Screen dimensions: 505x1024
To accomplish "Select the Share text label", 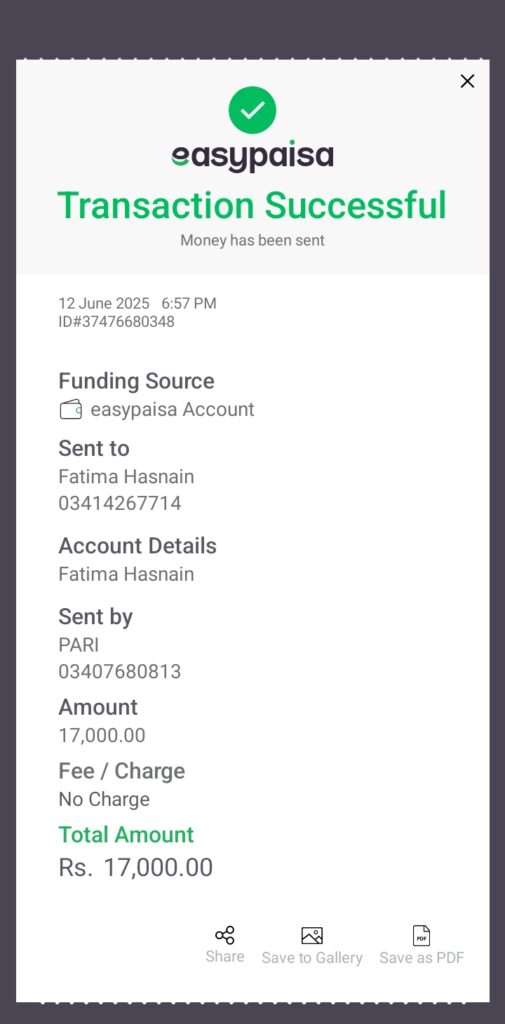I will point(225,956).
